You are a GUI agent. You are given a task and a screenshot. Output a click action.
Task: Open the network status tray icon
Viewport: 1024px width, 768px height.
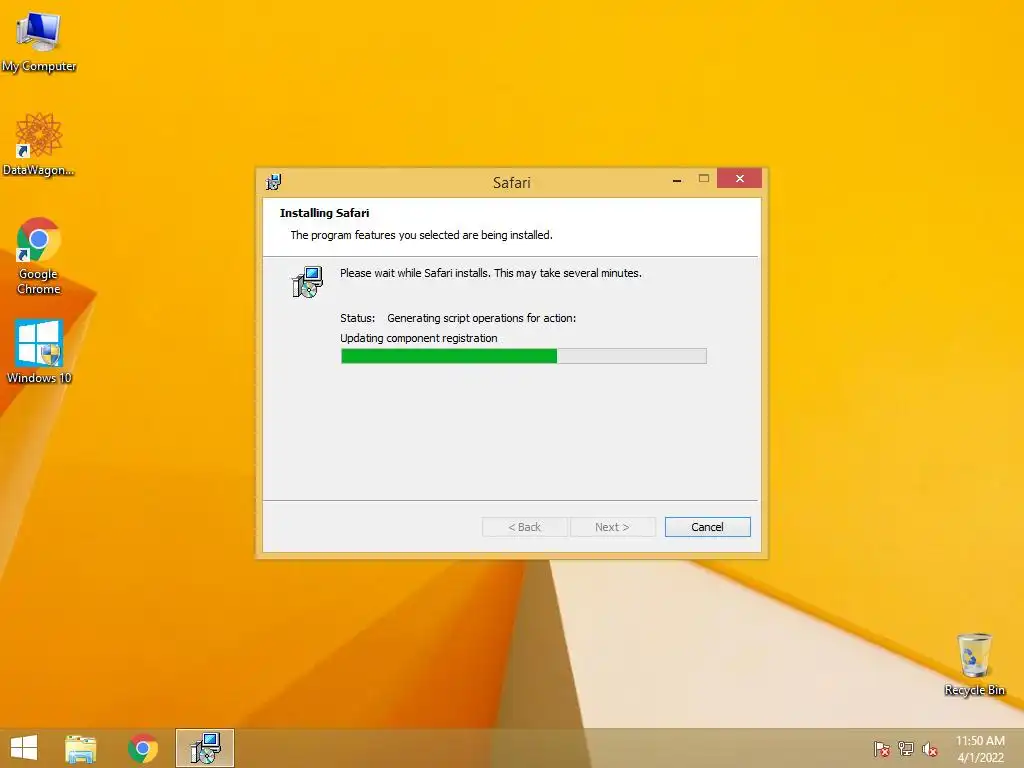pos(906,749)
